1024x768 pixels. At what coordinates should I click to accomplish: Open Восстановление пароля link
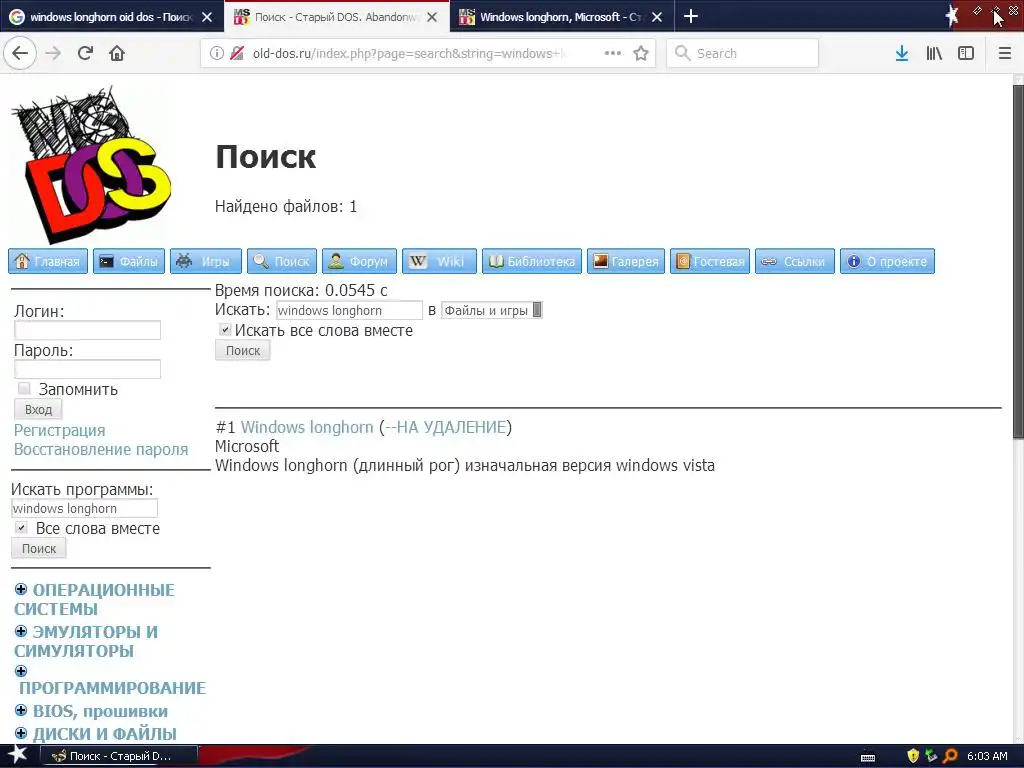(x=101, y=449)
